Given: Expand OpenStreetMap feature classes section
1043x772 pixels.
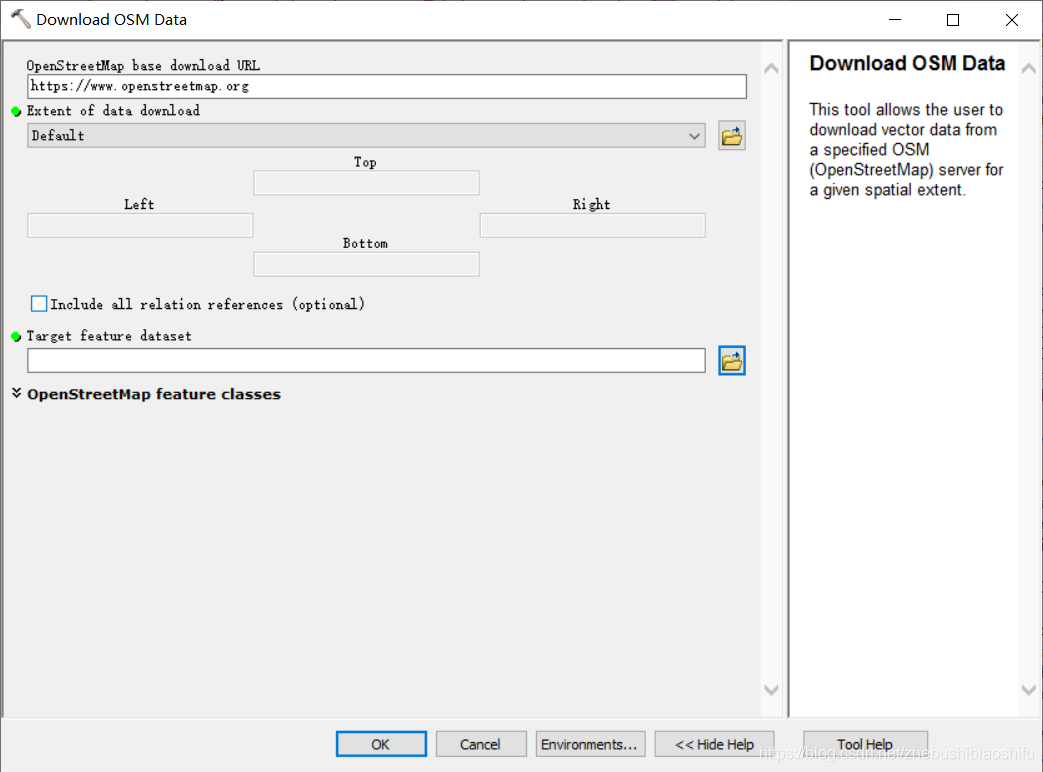Looking at the screenshot, I should pos(17,394).
